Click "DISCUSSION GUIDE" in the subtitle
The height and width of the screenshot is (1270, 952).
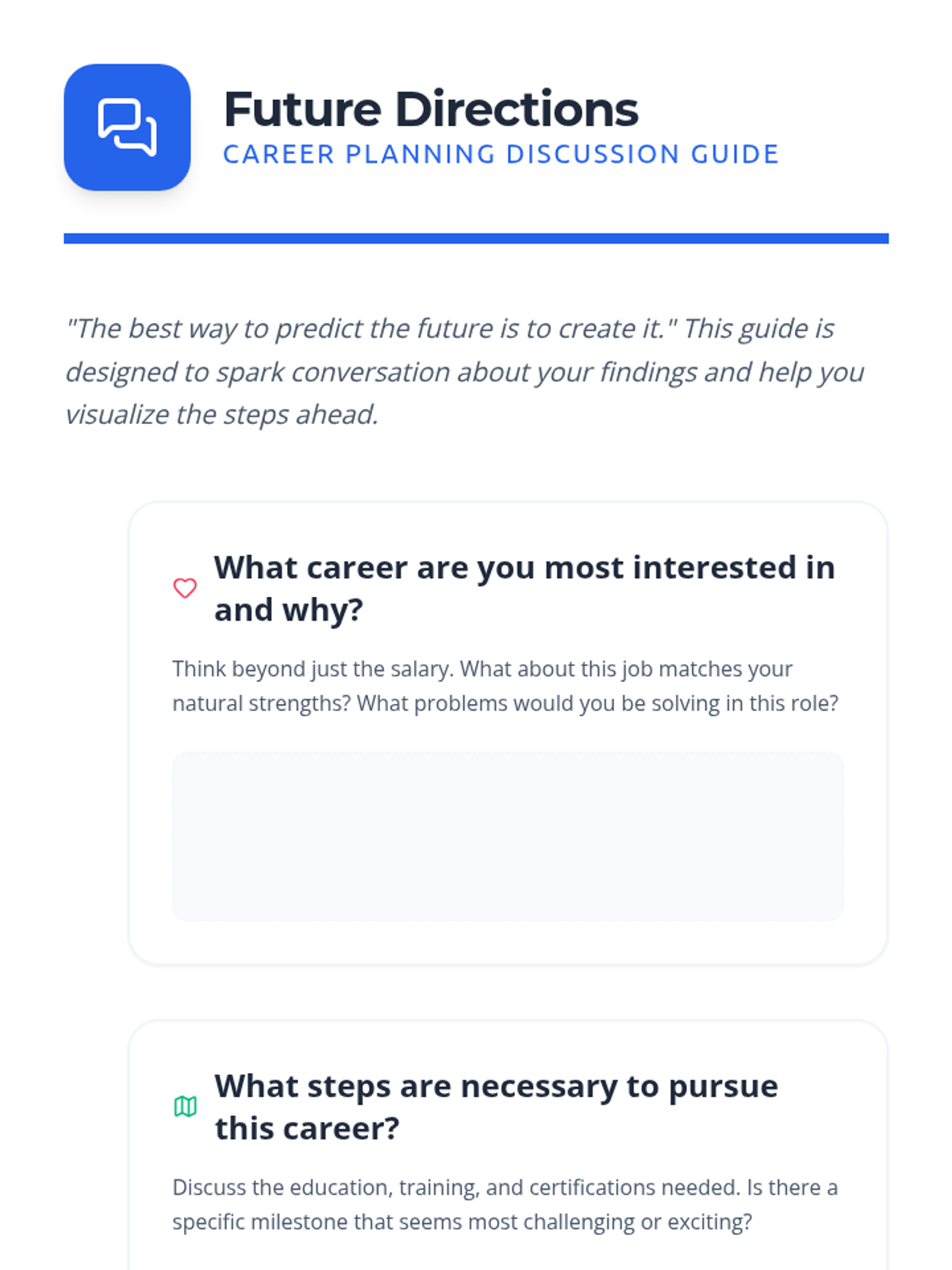[x=643, y=154]
